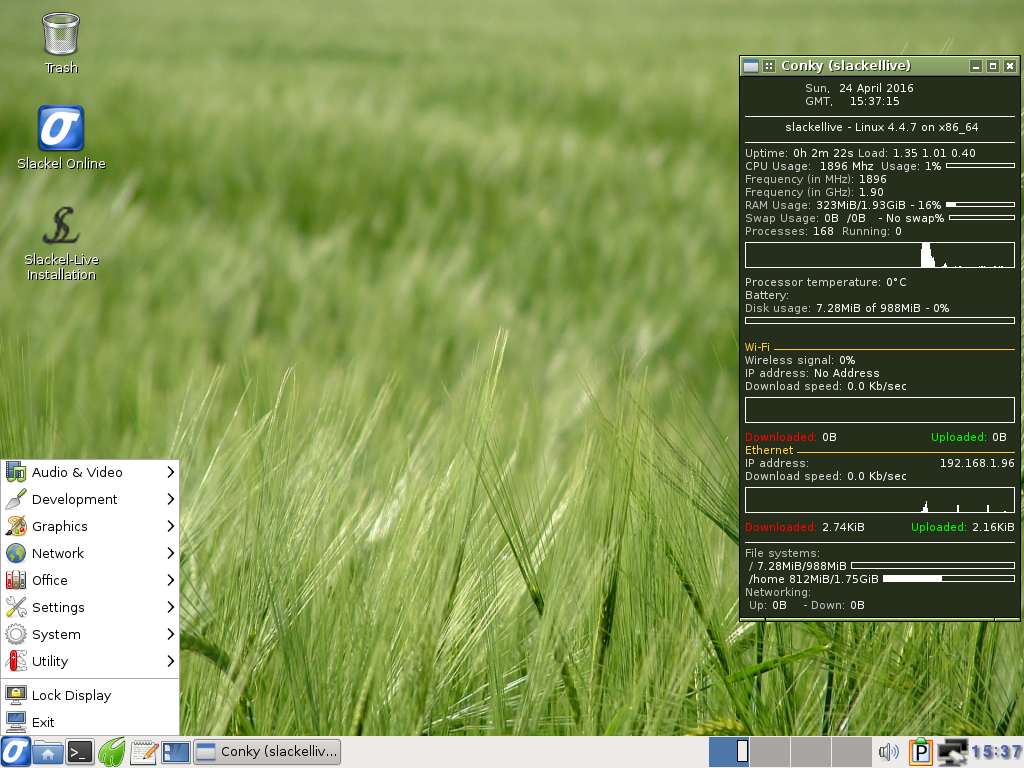Close the Conky window
The height and width of the screenshot is (768, 1024).
click(1010, 66)
